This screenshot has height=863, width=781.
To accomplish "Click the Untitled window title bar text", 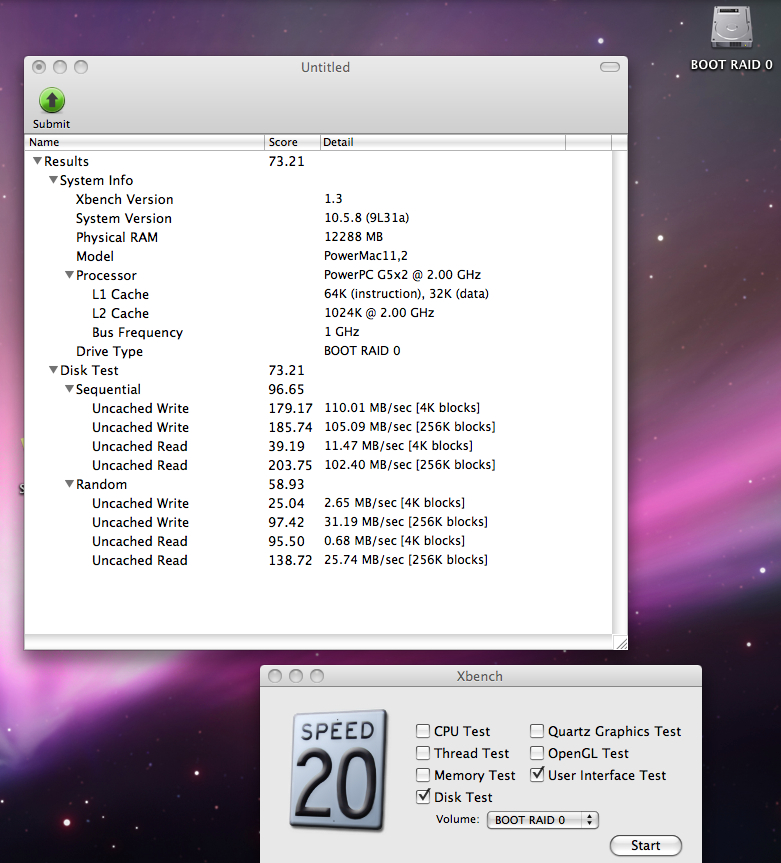I will pyautogui.click(x=325, y=67).
